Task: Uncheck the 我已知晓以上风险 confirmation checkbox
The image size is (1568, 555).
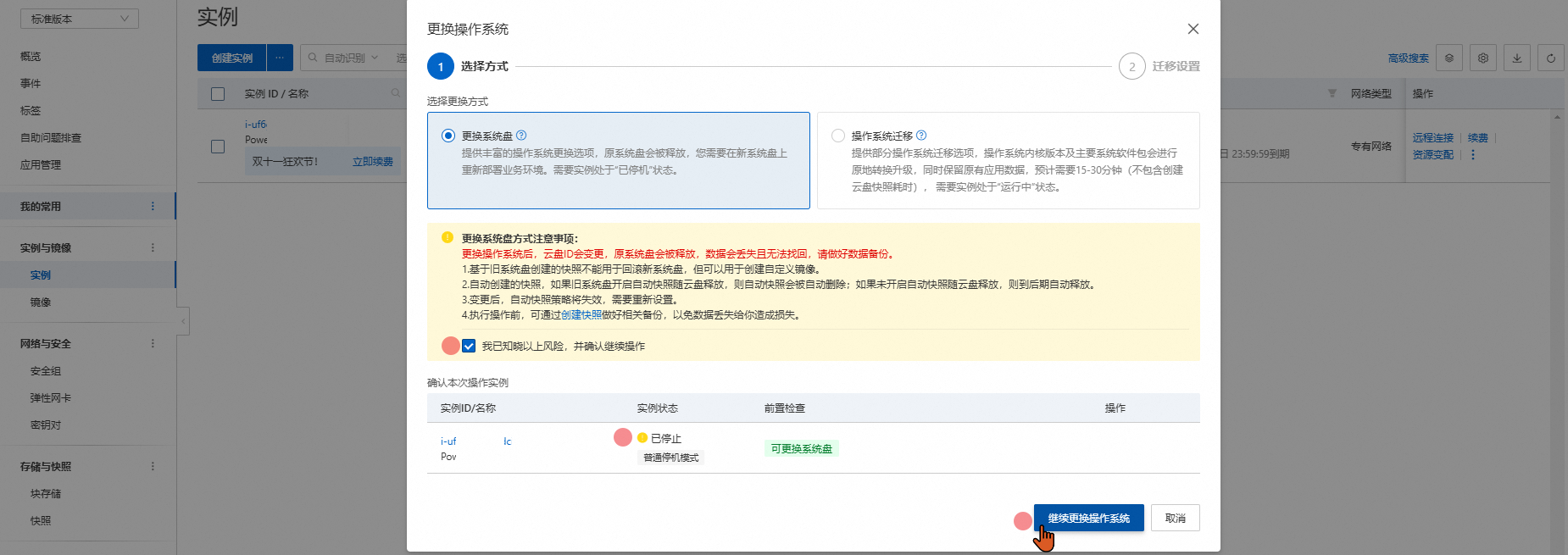Action: (469, 346)
